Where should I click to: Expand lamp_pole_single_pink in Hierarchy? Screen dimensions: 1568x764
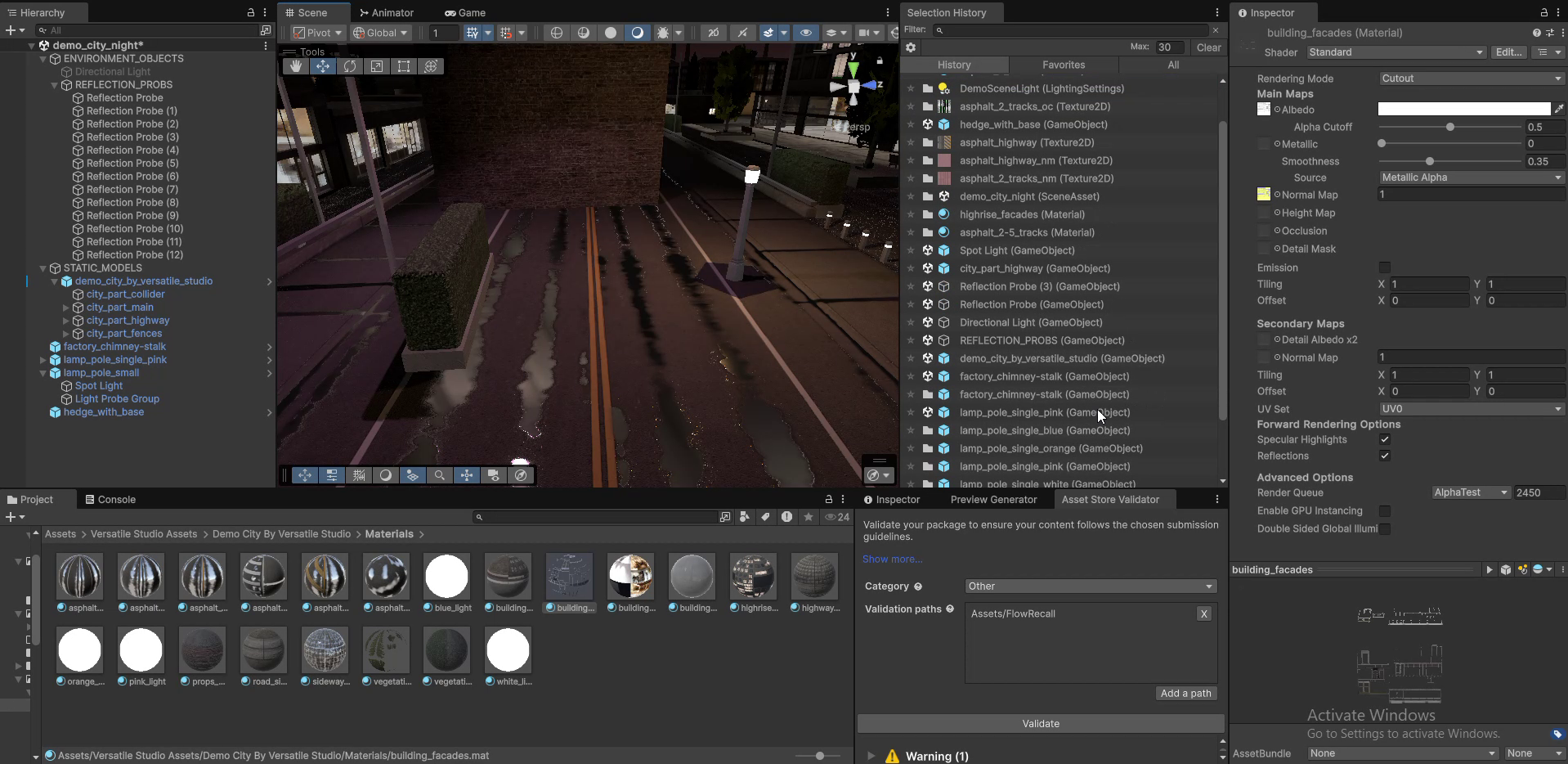pos(43,360)
